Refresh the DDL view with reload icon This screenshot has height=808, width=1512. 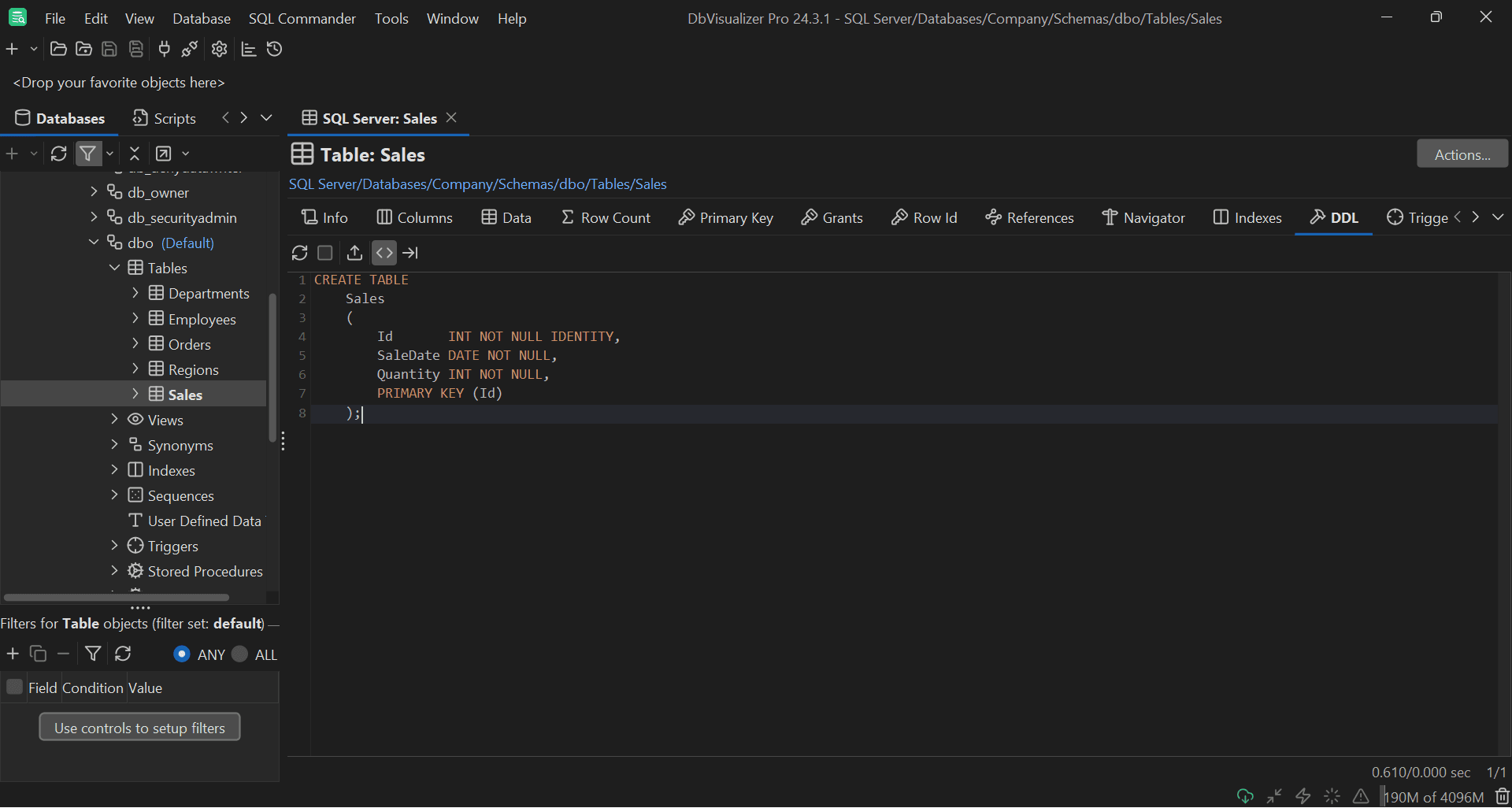point(299,253)
